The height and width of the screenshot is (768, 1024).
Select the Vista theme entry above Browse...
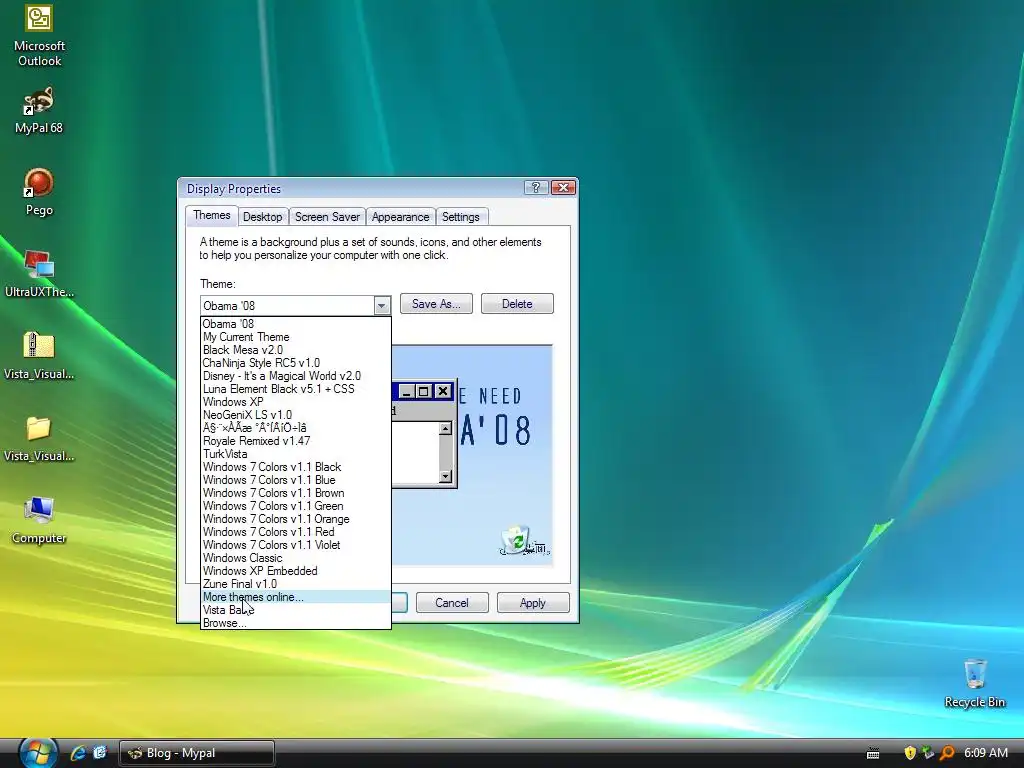(x=295, y=610)
